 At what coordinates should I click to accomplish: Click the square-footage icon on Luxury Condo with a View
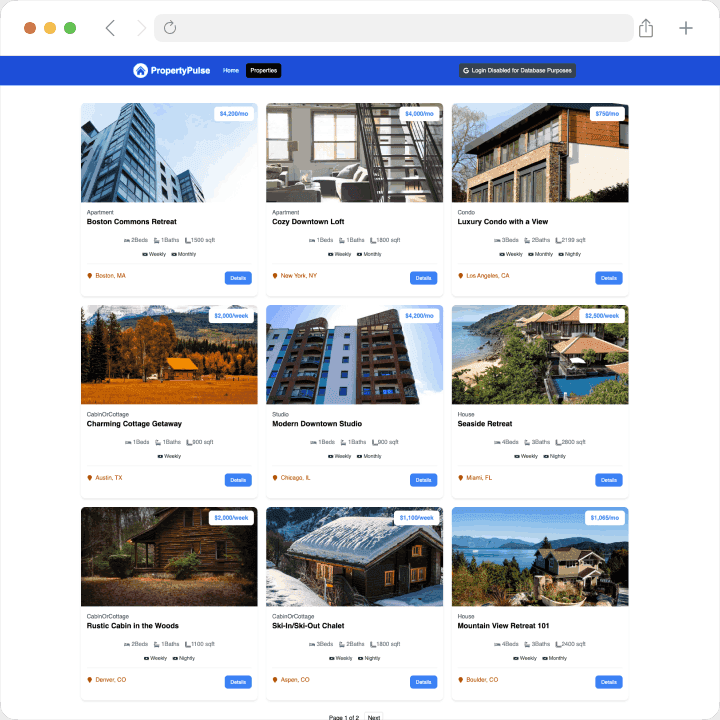click(x=558, y=240)
